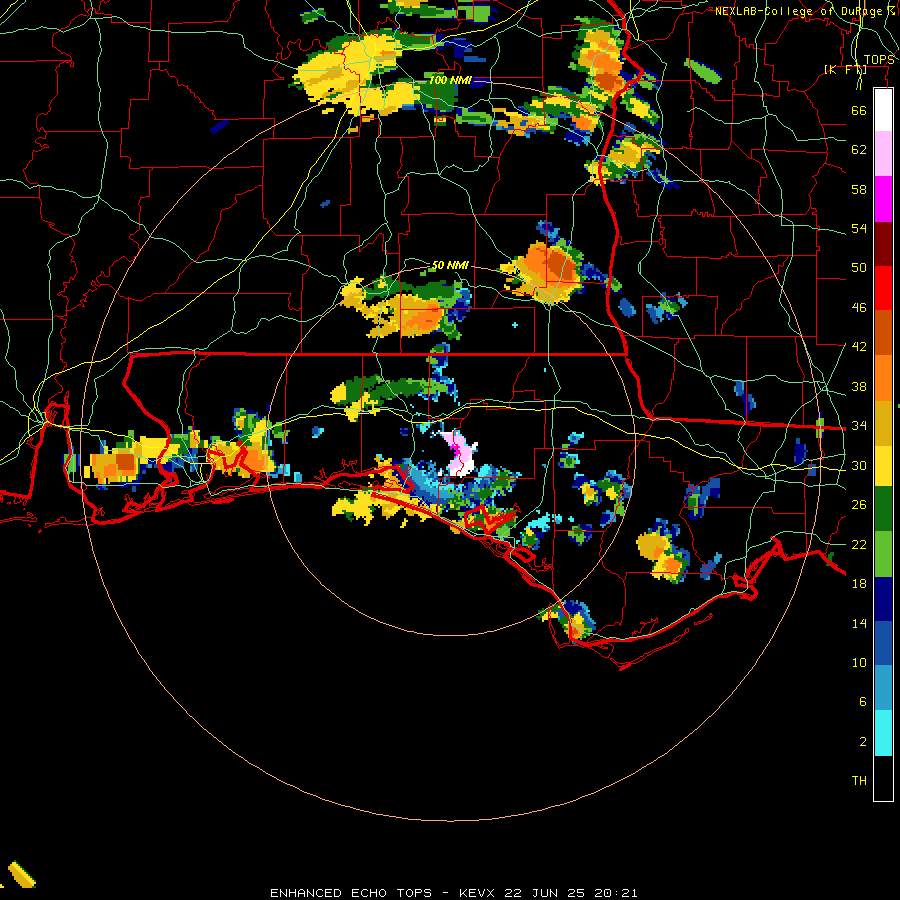The height and width of the screenshot is (900, 900).
Task: Click the '22 JUN 25 20:21' timestamp
Action: tap(571, 893)
